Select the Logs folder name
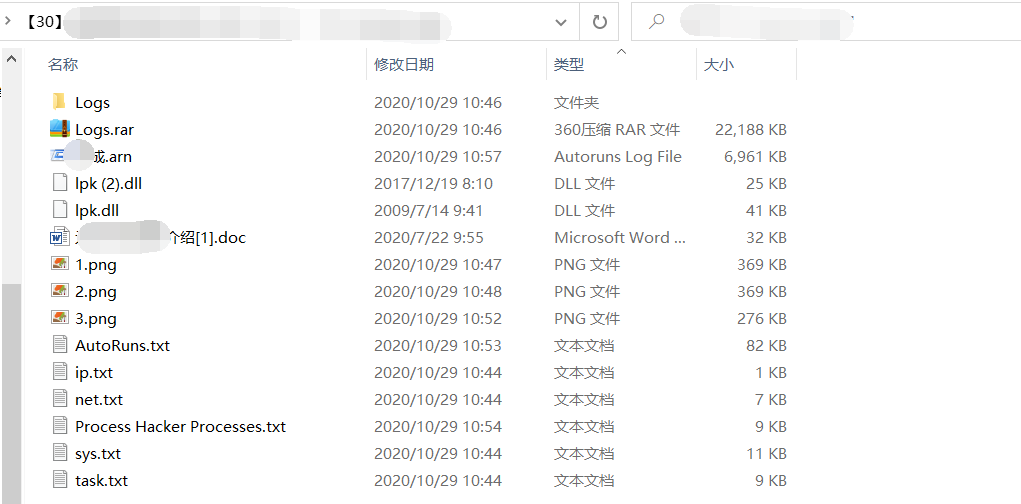The width and height of the screenshot is (1021, 504). pos(92,102)
